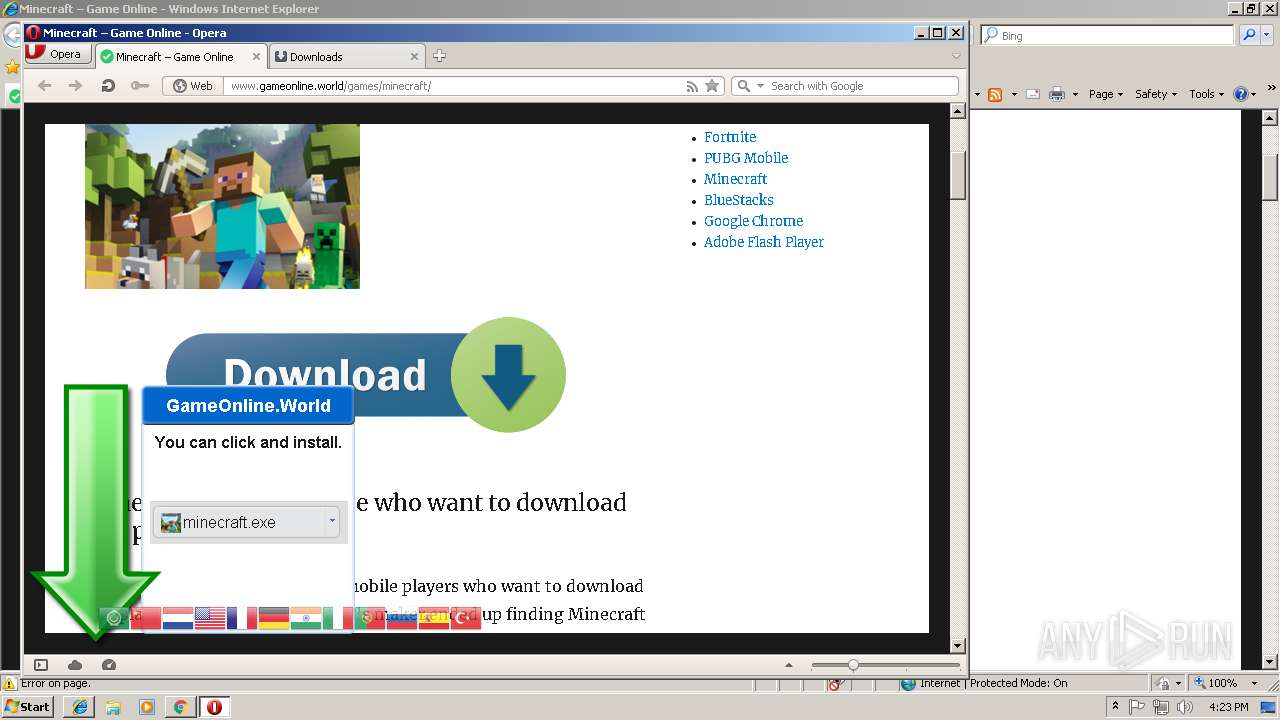1280x720 pixels.
Task: Open the PUBG Mobile link
Action: [x=746, y=158]
